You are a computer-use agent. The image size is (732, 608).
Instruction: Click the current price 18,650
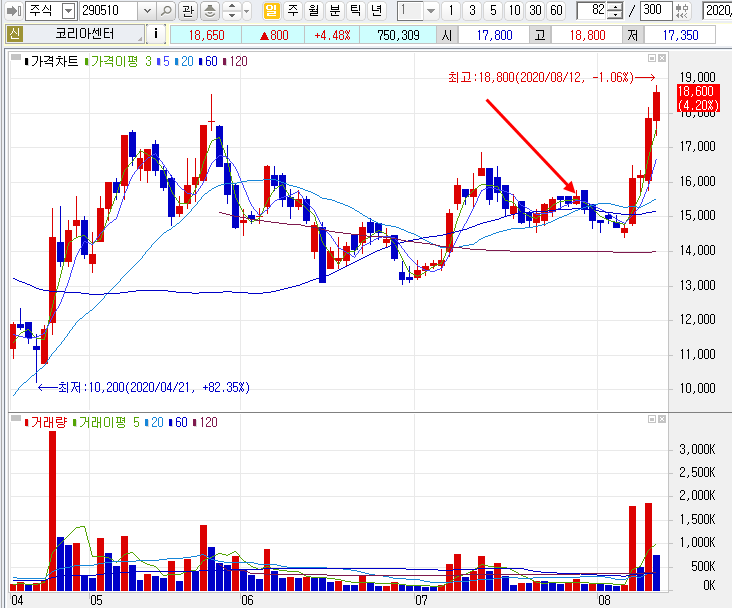click(206, 35)
